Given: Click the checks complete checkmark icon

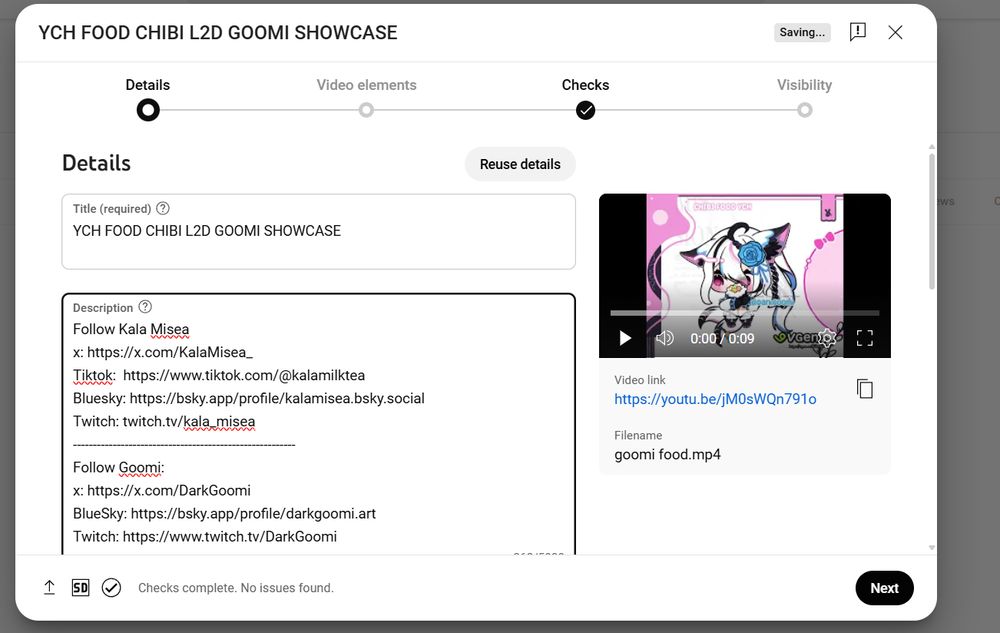Looking at the screenshot, I should pos(112,588).
